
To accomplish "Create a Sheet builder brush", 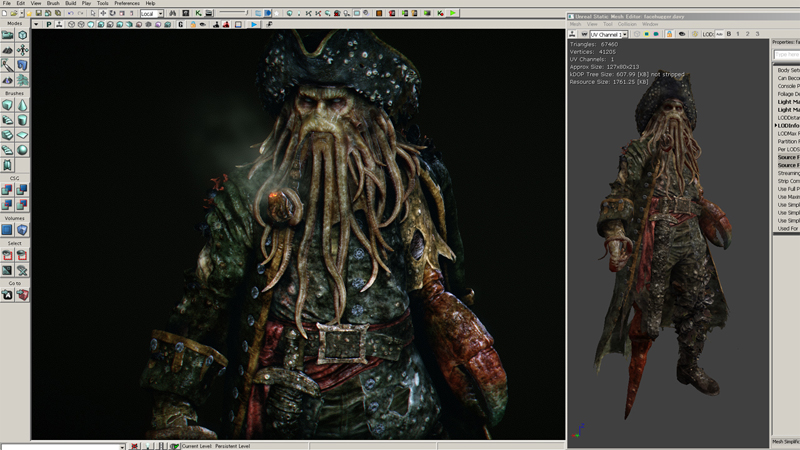I will click(22, 135).
